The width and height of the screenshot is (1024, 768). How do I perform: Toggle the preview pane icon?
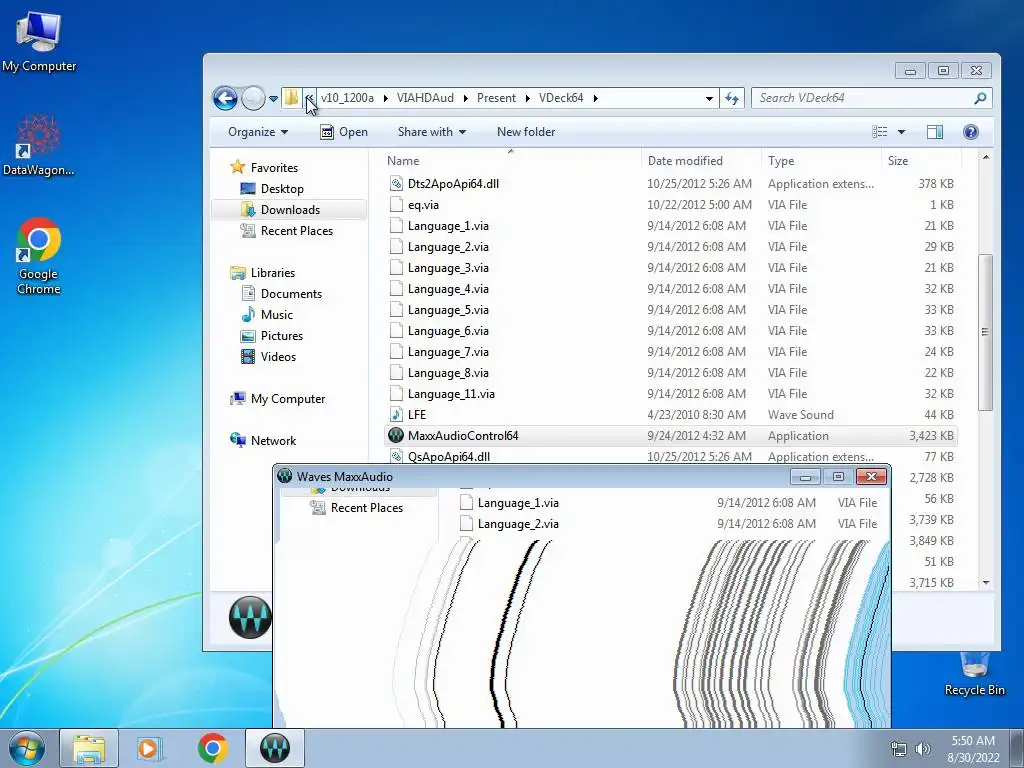point(935,132)
